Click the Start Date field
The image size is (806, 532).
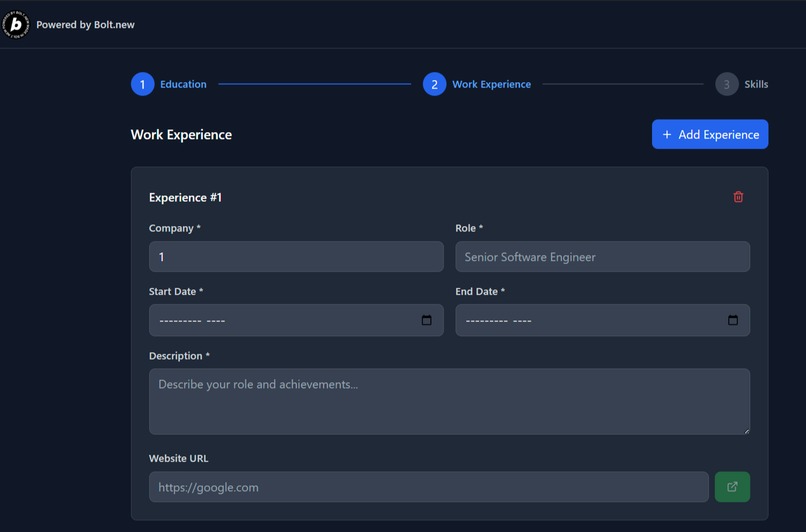[296, 320]
